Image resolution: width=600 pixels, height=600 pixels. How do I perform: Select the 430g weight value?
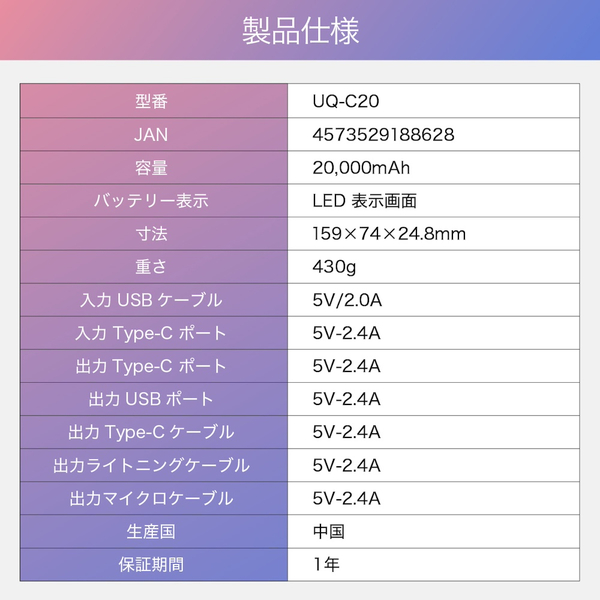pyautogui.click(x=335, y=266)
